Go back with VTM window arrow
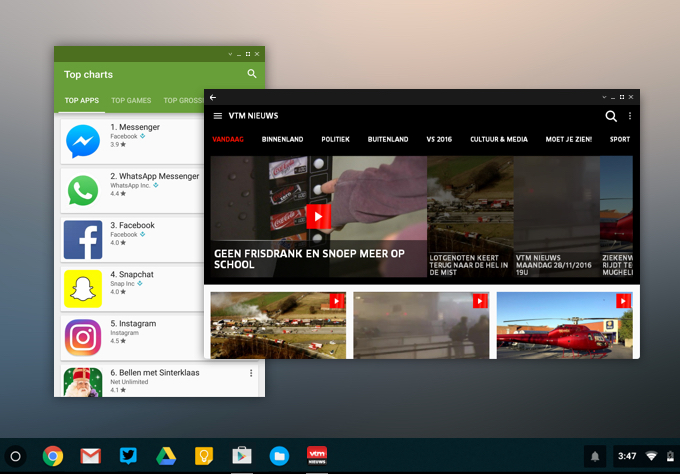The width and height of the screenshot is (680, 474). click(x=213, y=97)
